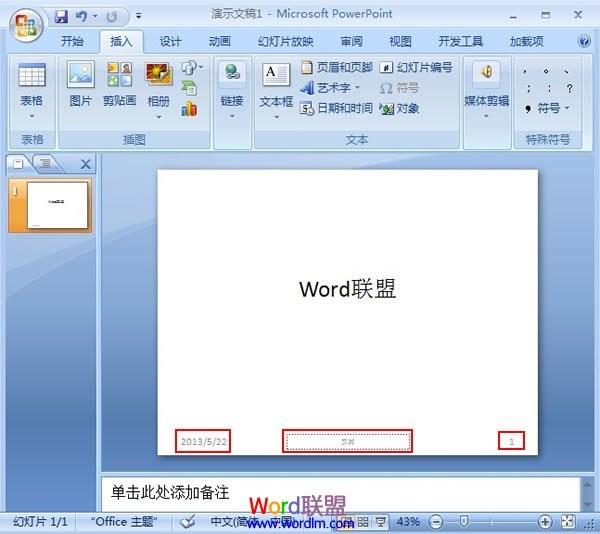This screenshot has width=600, height=534.
Task: Insert a SmartArt graphic icon
Action: pyautogui.click(x=189, y=88)
